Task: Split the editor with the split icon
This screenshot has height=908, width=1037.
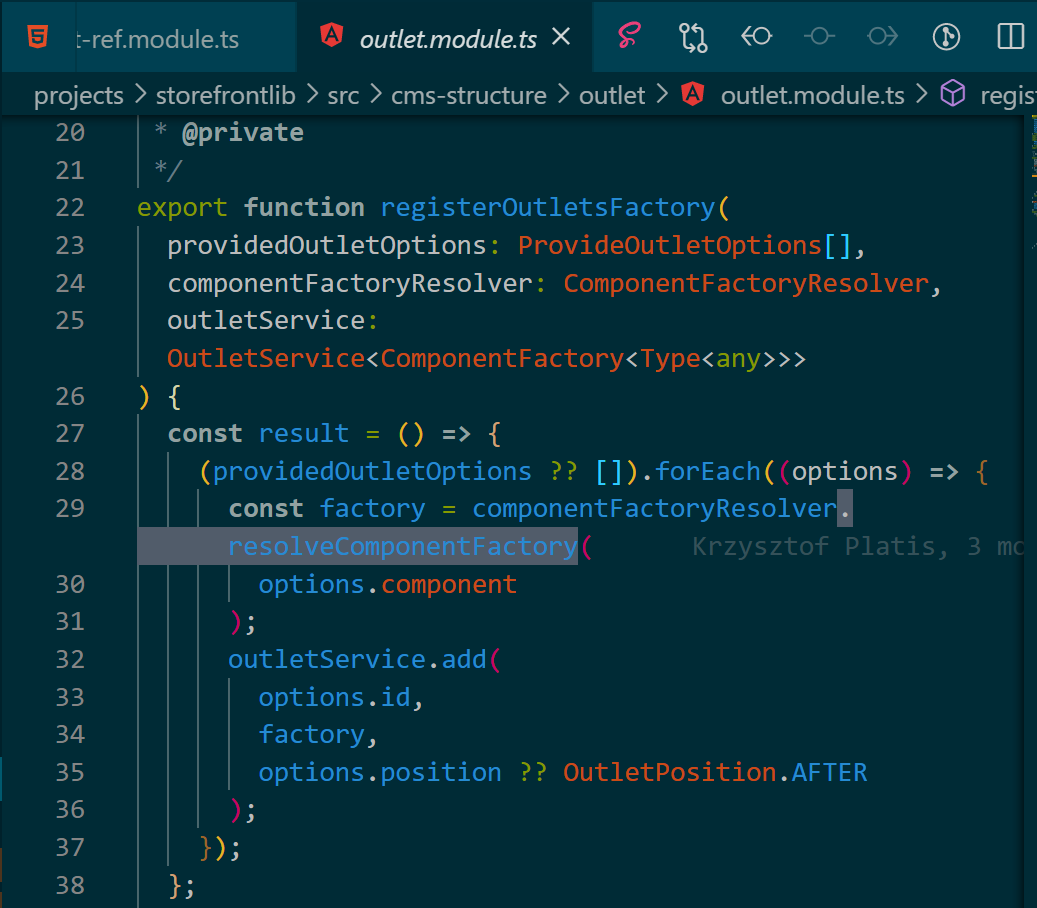Action: click(1010, 36)
